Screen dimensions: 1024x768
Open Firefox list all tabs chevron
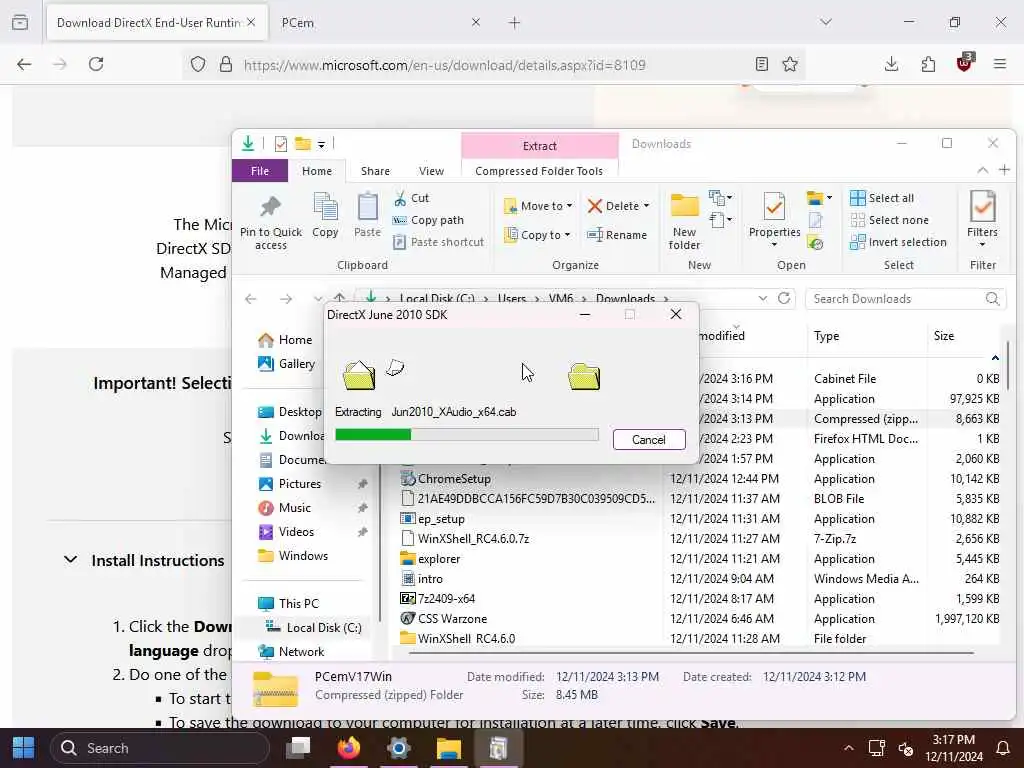(x=826, y=22)
